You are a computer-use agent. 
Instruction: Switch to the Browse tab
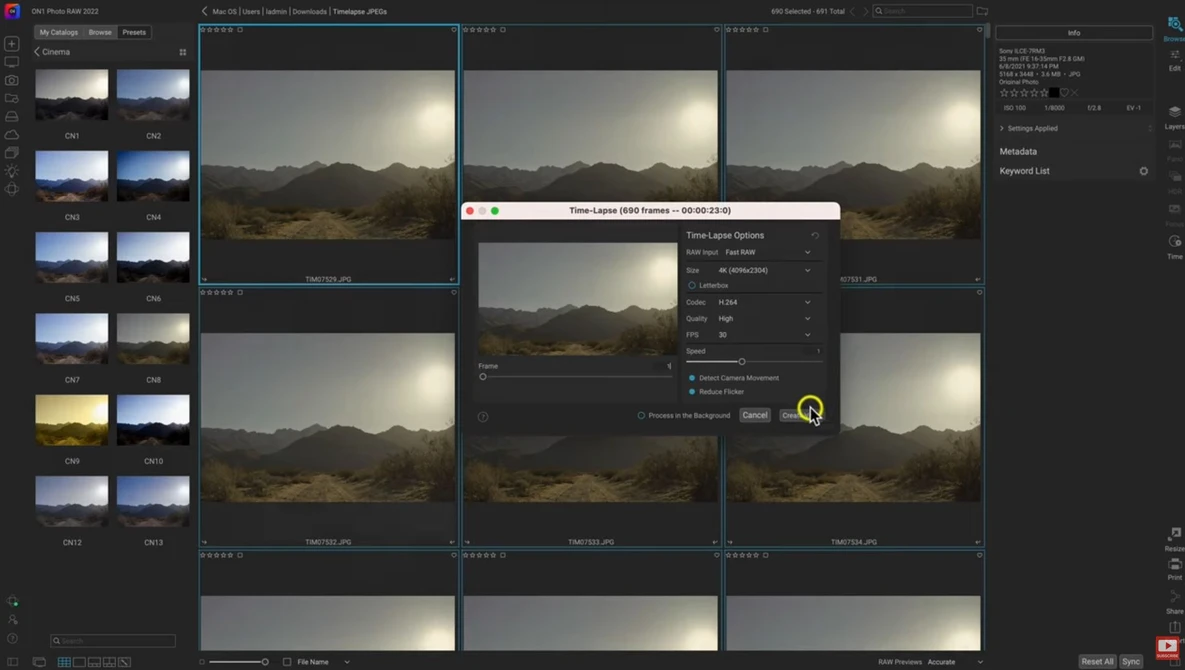(x=100, y=32)
